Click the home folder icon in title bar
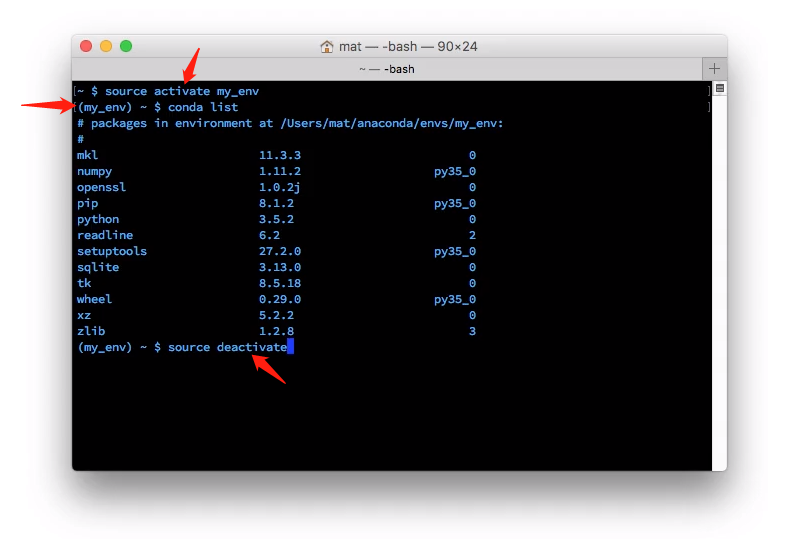Viewport: 802px width, 540px height. click(327, 46)
